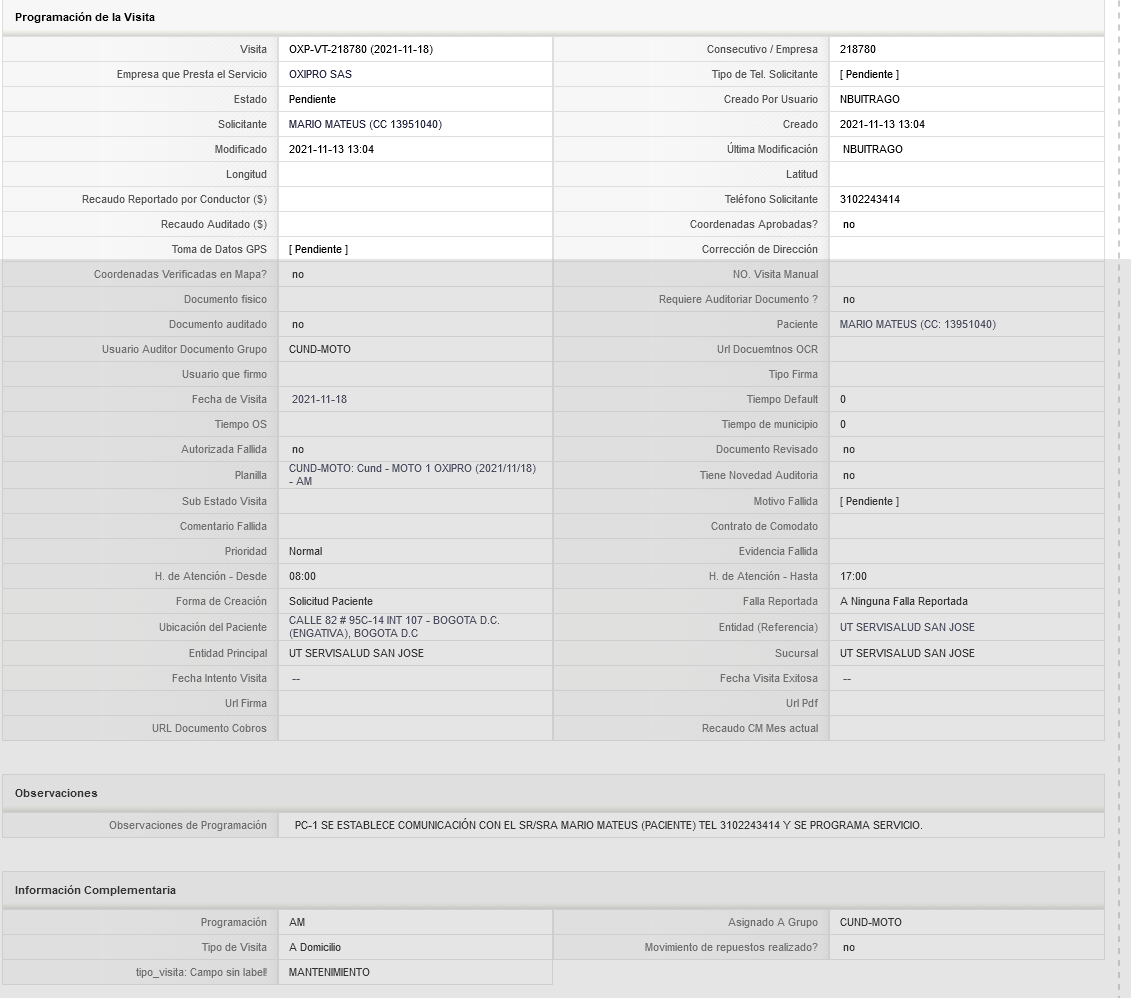
Task: Open the Paciente link MARIO MATEUS
Action: point(917,324)
